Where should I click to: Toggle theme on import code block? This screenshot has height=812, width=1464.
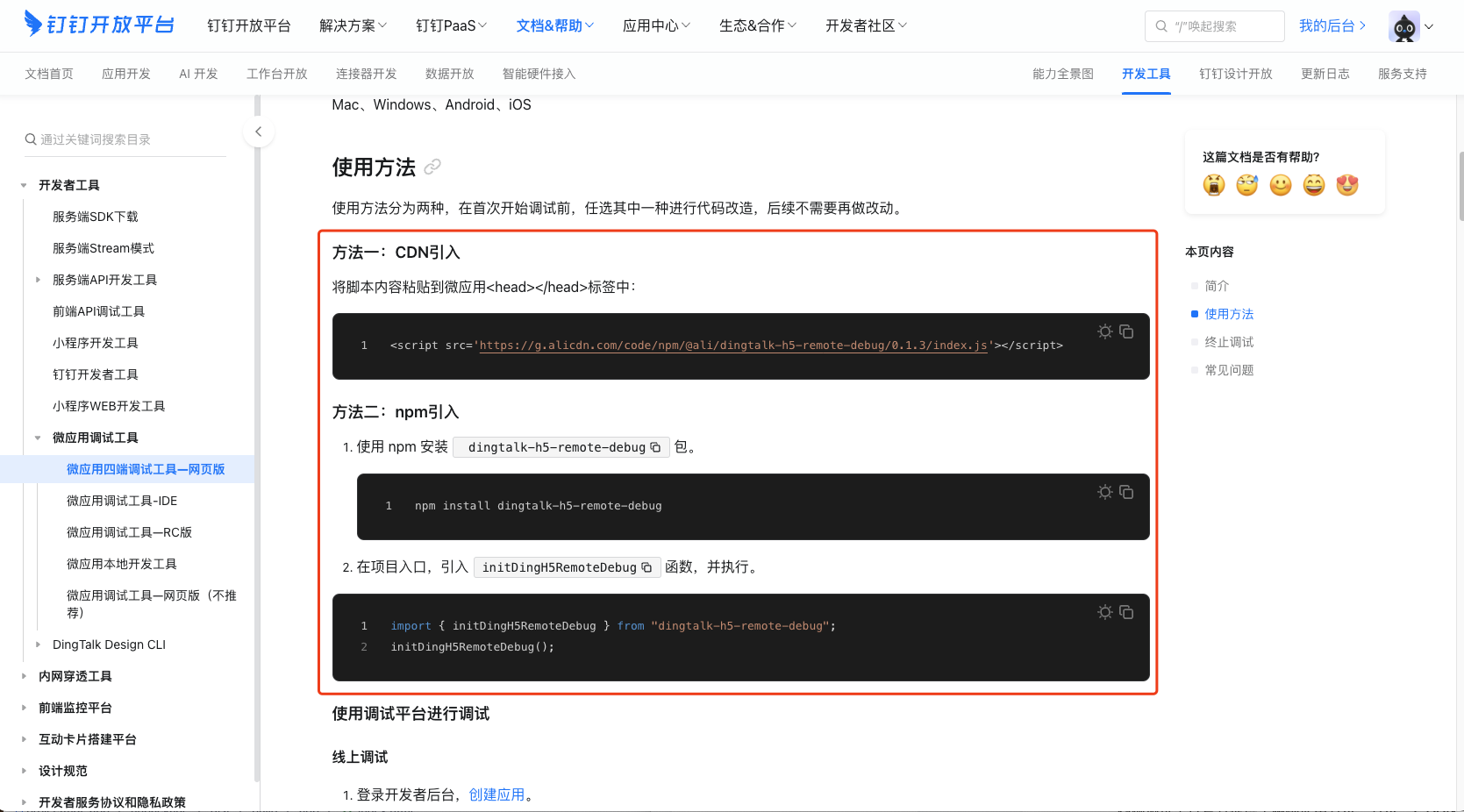click(1105, 612)
